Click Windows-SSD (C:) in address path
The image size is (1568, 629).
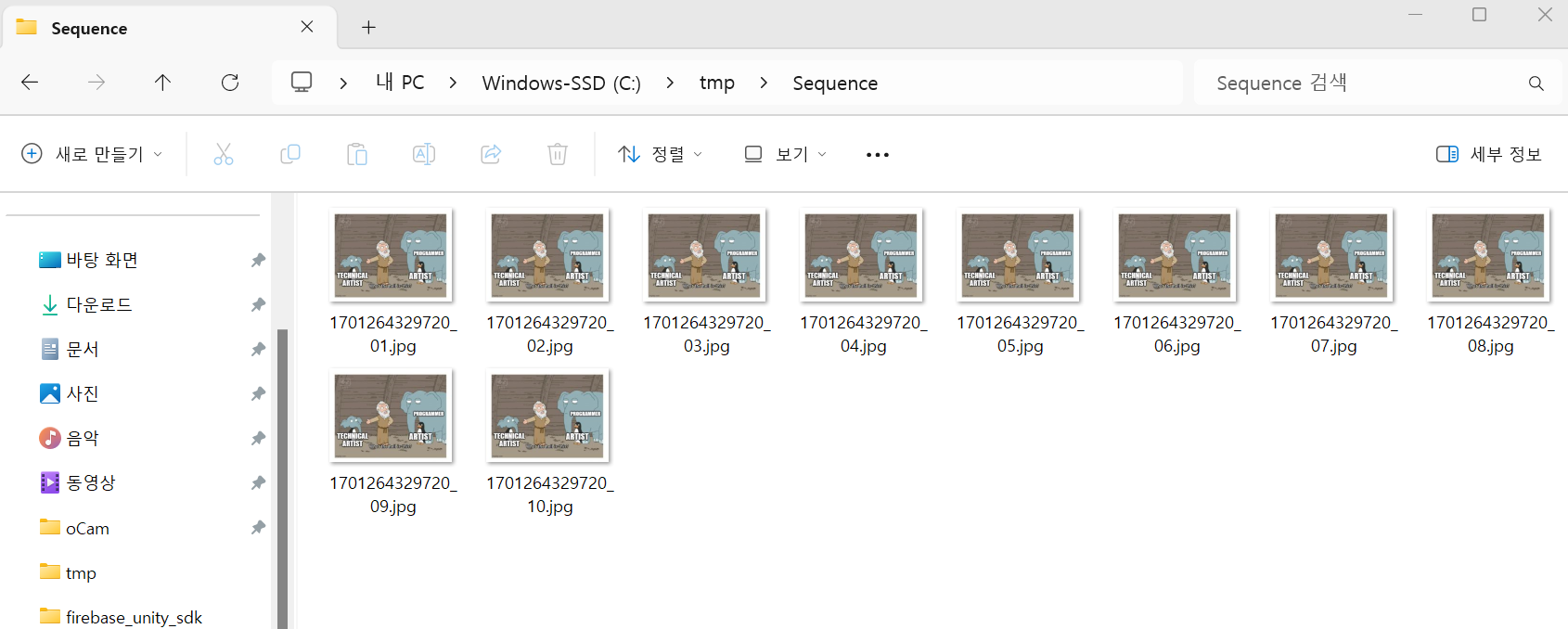coord(561,83)
